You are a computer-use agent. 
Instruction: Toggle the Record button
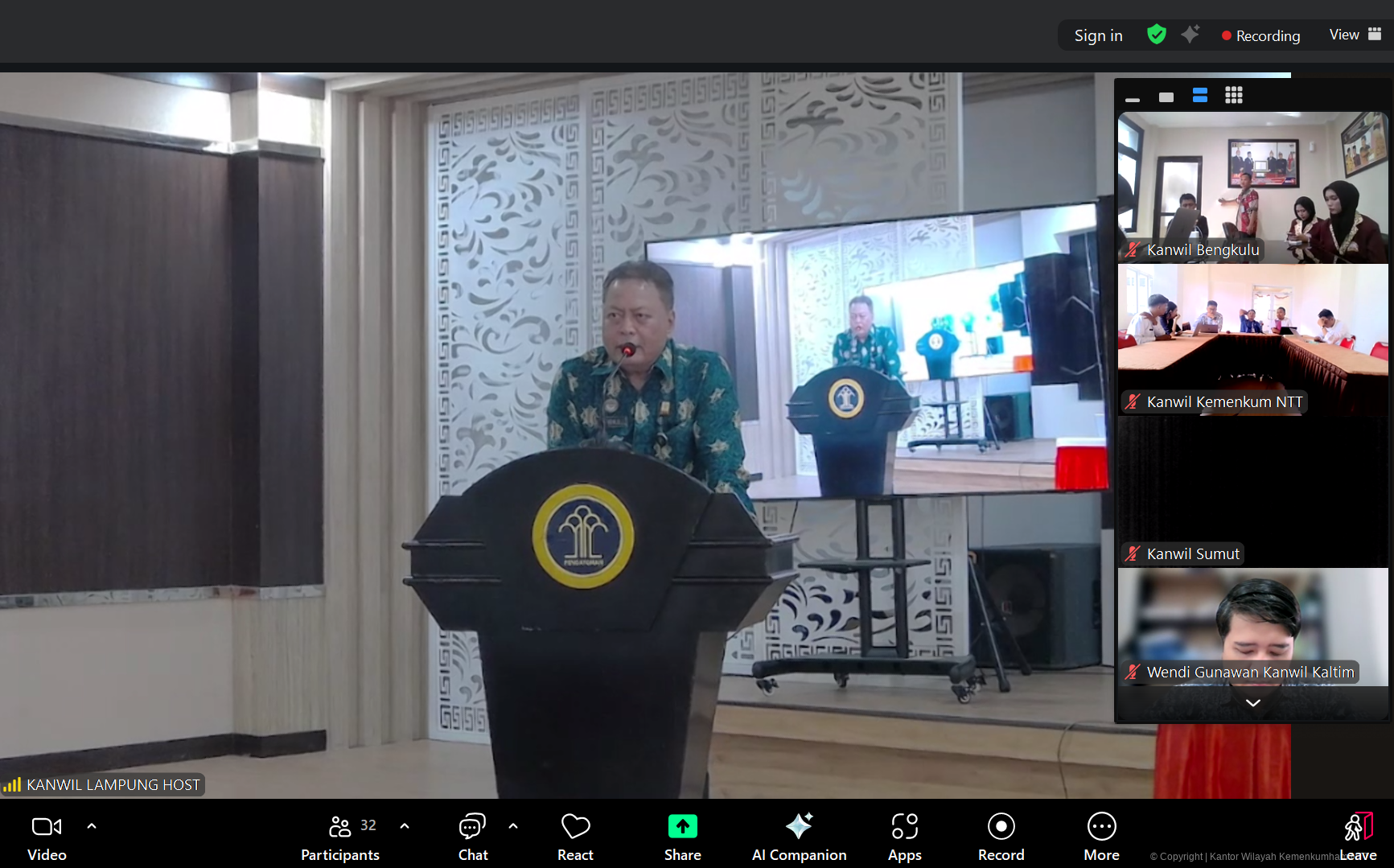click(1001, 826)
